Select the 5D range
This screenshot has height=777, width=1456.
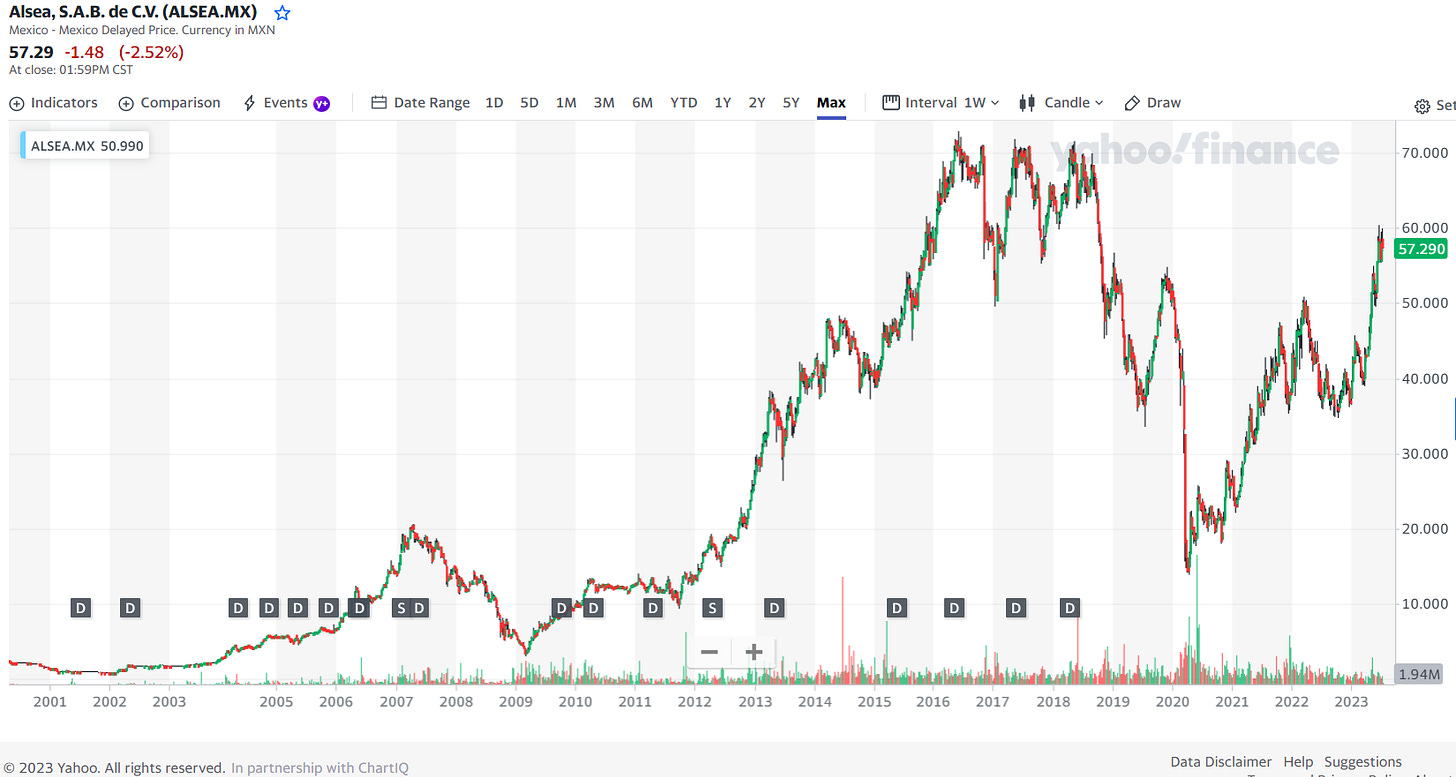coord(529,103)
